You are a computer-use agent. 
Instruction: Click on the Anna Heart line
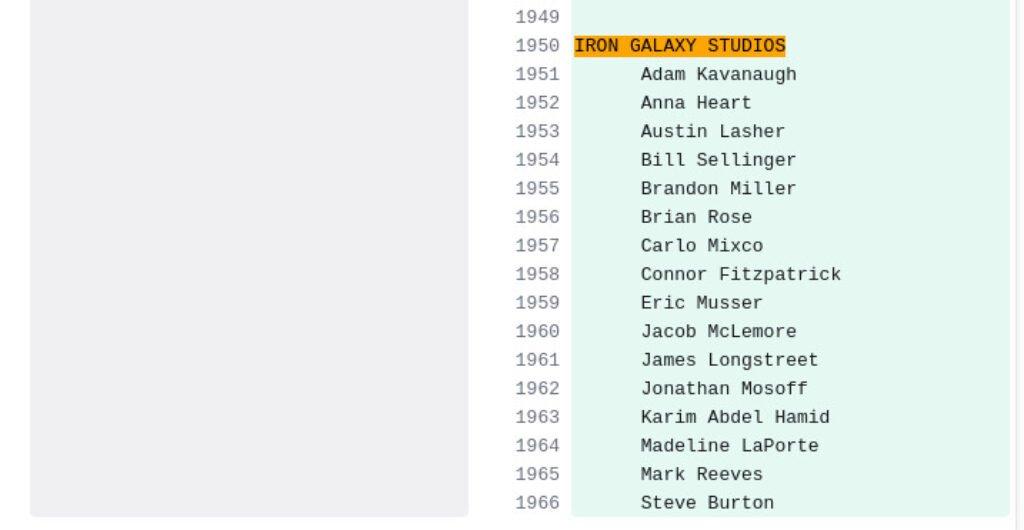coord(696,103)
